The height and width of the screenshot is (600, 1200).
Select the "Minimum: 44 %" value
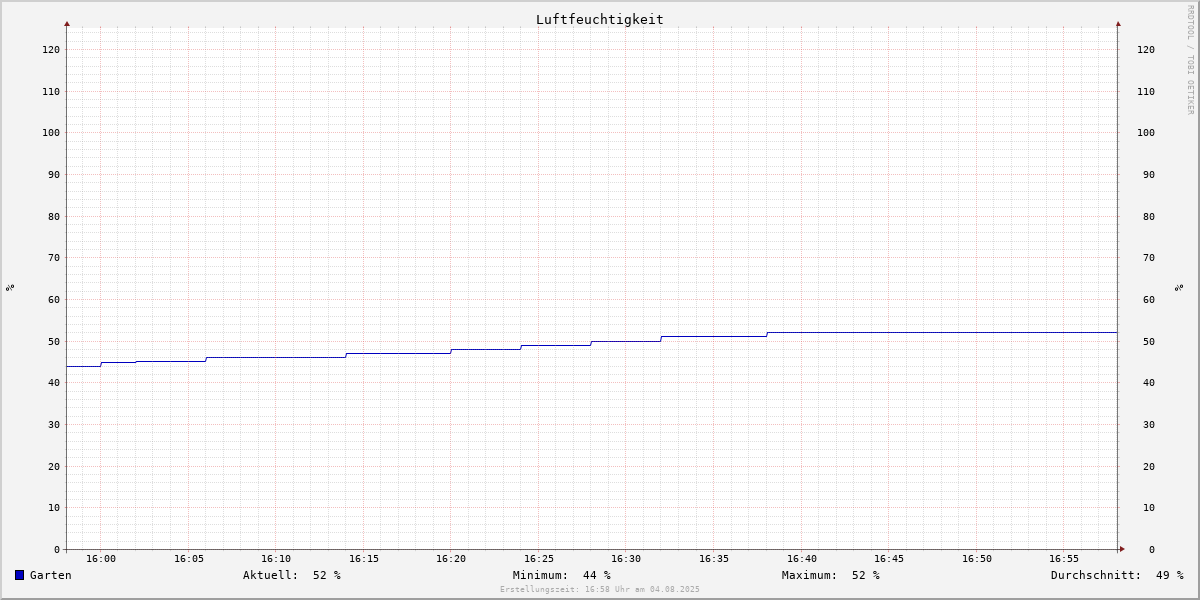click(562, 575)
